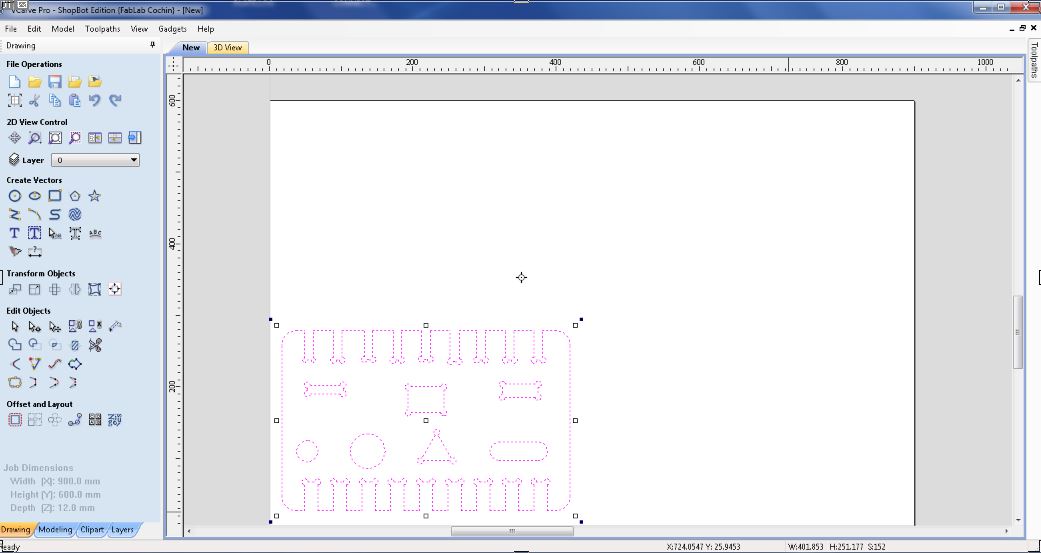The width and height of the screenshot is (1041, 553).
Task: Click the Save floppy disk icon
Action: tap(54, 82)
